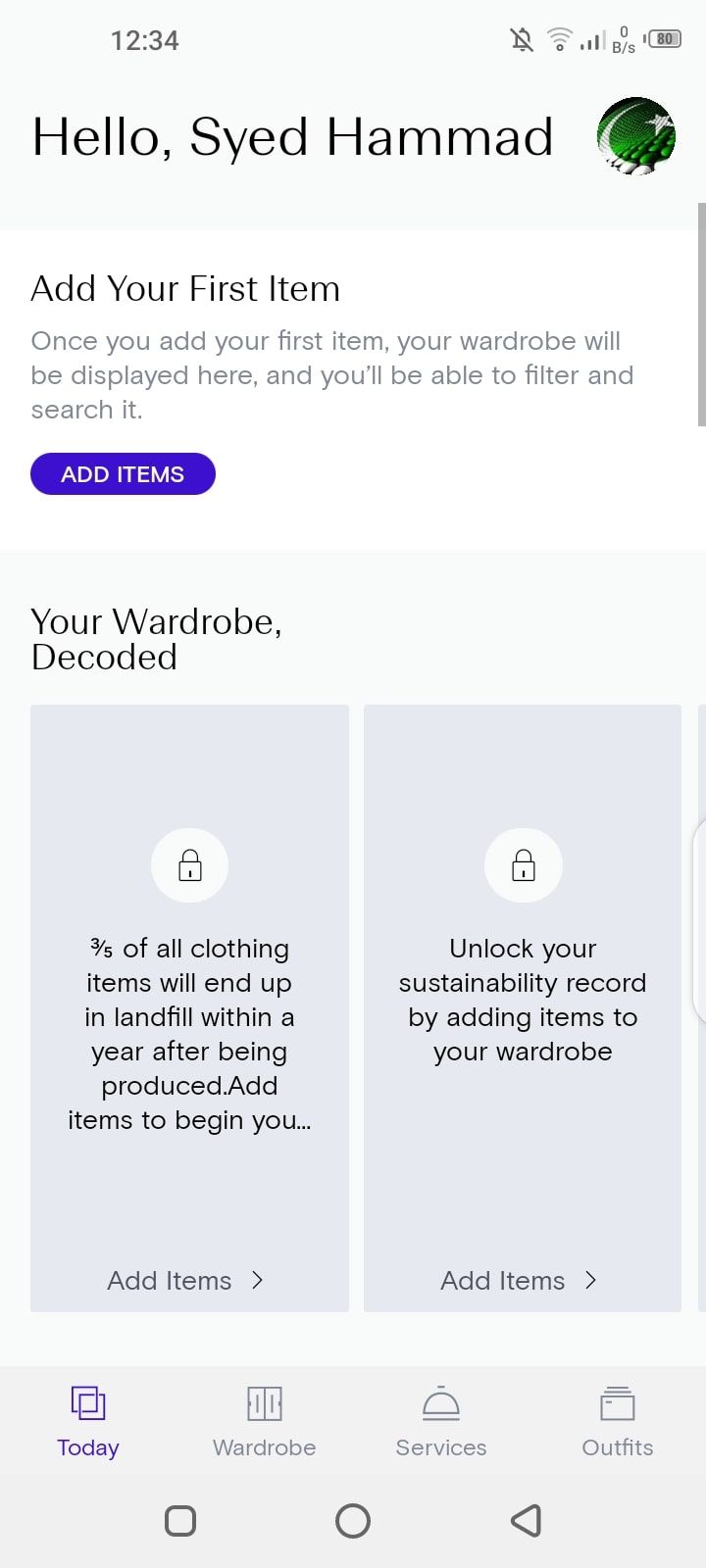This screenshot has width=706, height=1568.
Task: Switch to the Today tab
Action: [87, 1421]
